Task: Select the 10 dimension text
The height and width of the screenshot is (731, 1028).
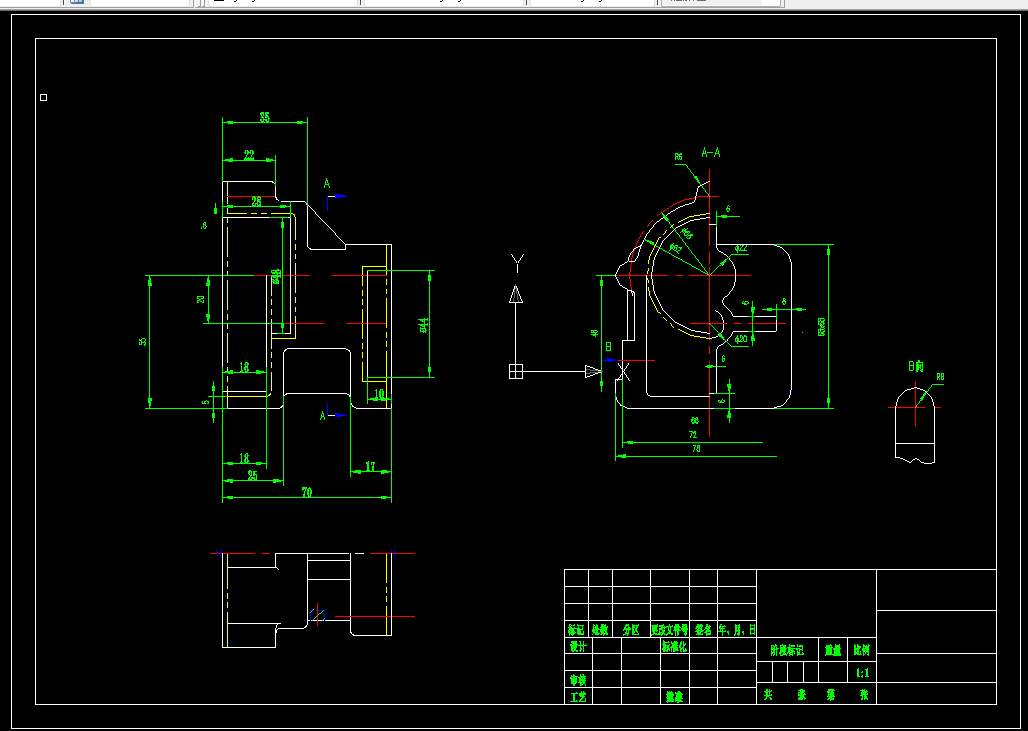Action: (379, 393)
